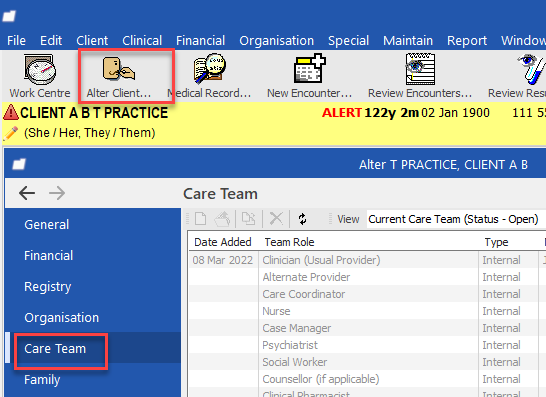Sort by Team Role column header

pyautogui.click(x=368, y=242)
